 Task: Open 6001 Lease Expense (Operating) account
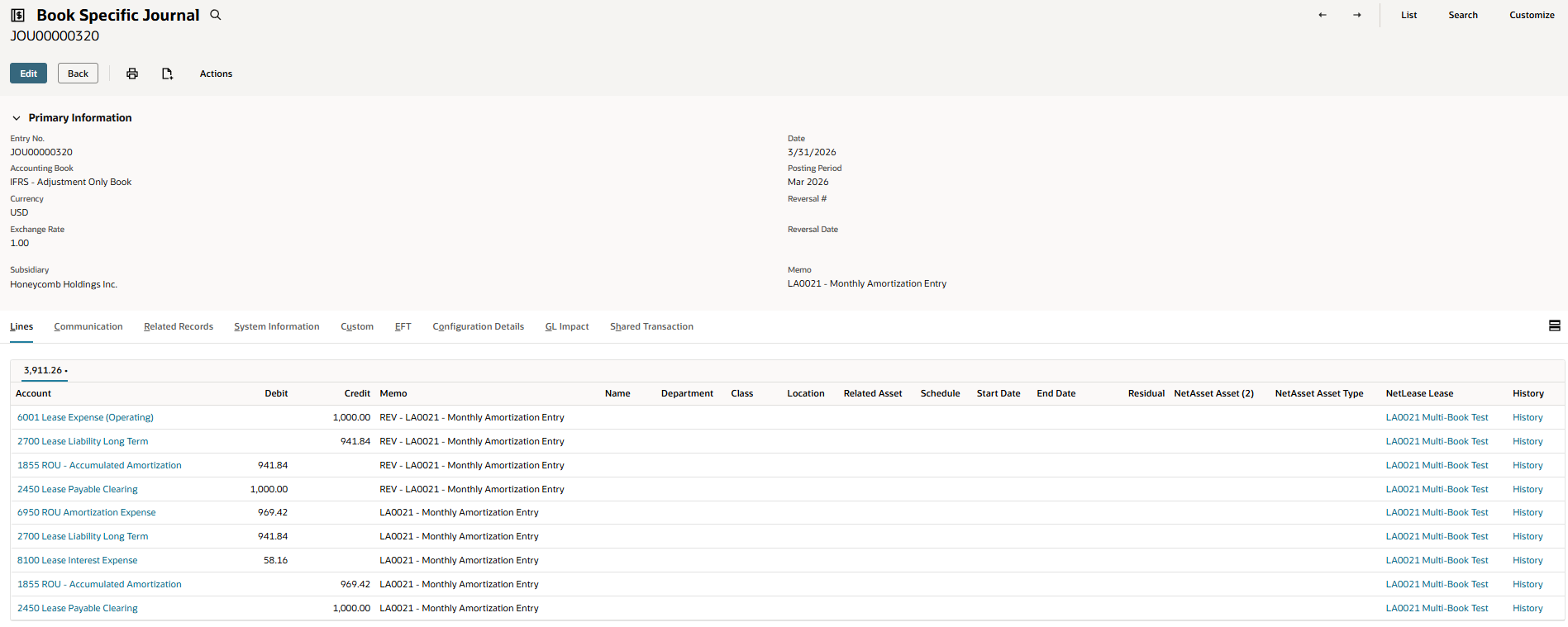point(85,417)
